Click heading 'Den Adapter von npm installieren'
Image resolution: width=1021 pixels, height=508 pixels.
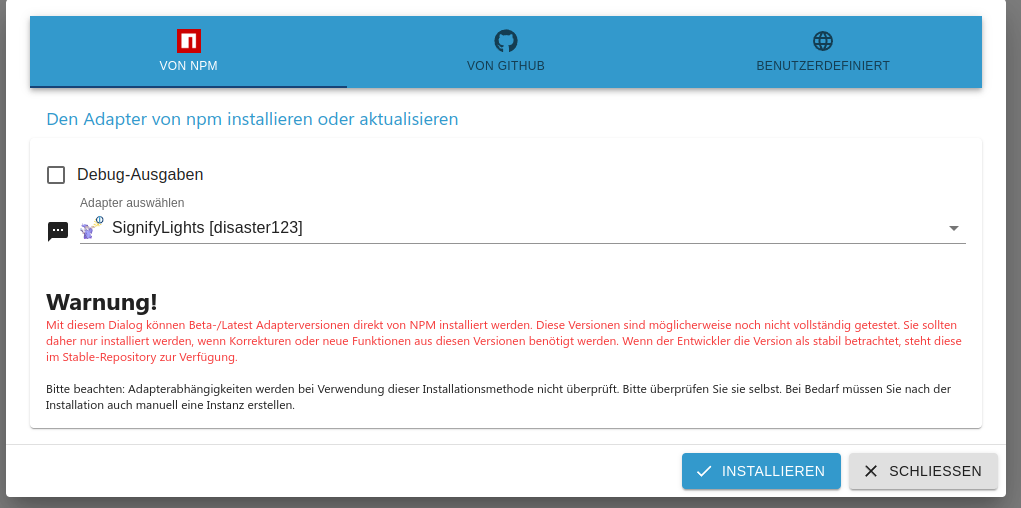pyautogui.click(x=252, y=119)
